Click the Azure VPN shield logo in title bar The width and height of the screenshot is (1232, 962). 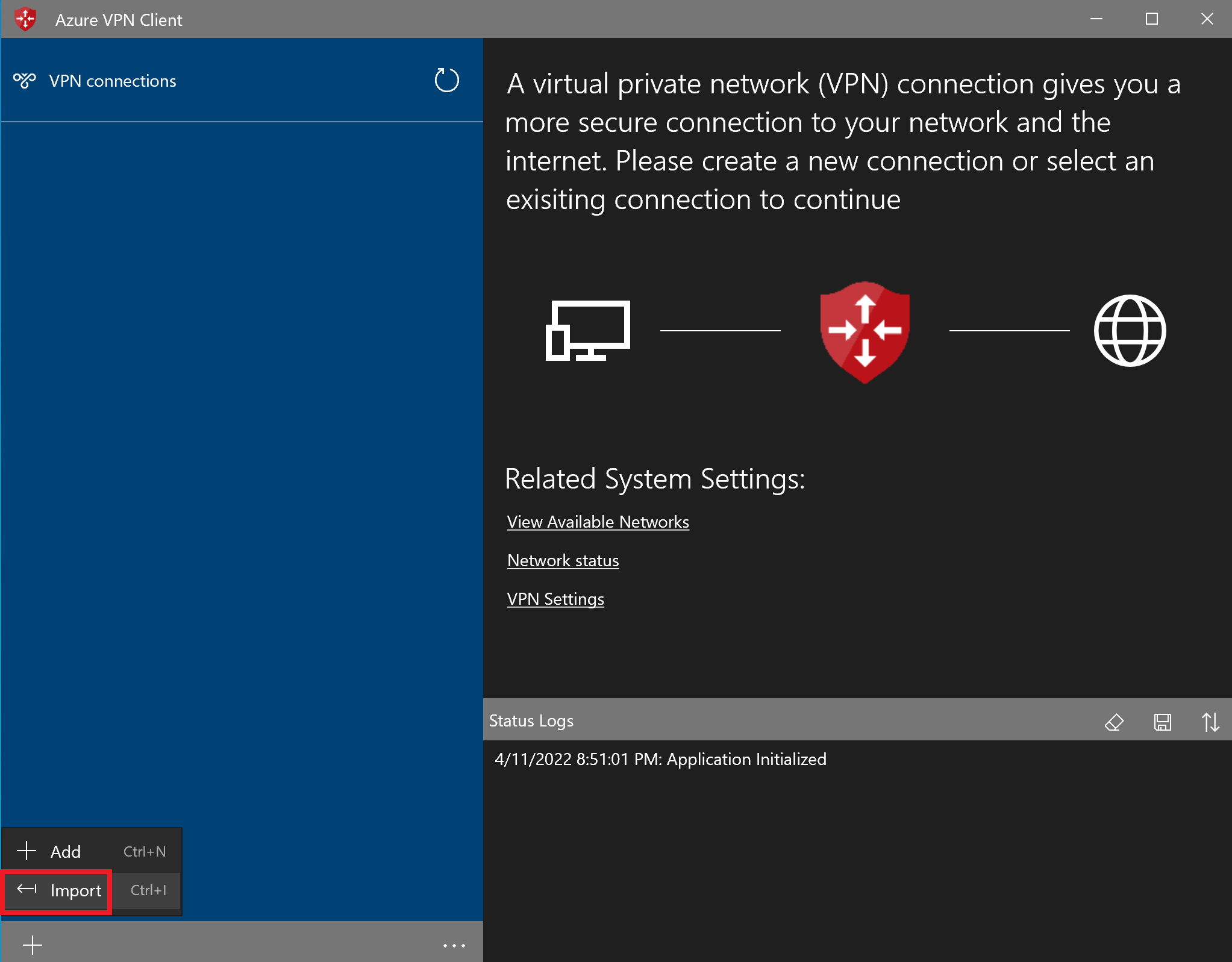25,19
